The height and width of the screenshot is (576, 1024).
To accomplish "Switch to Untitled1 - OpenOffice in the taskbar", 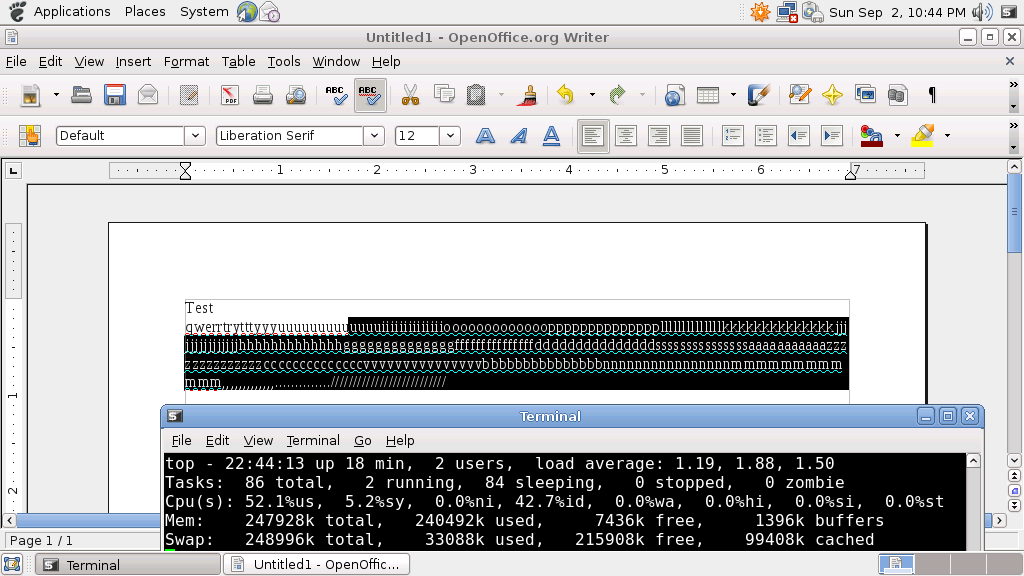I will [317, 565].
